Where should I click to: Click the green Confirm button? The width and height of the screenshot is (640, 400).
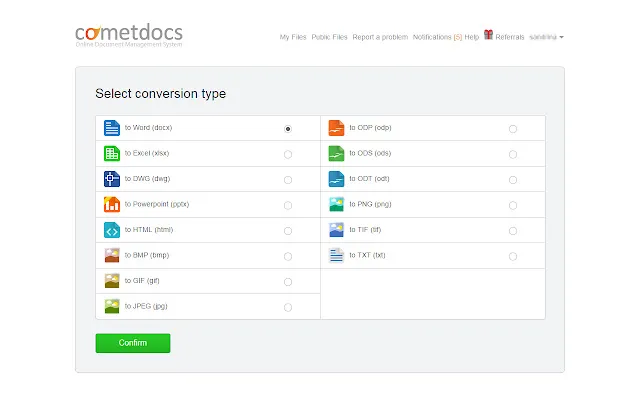133,343
